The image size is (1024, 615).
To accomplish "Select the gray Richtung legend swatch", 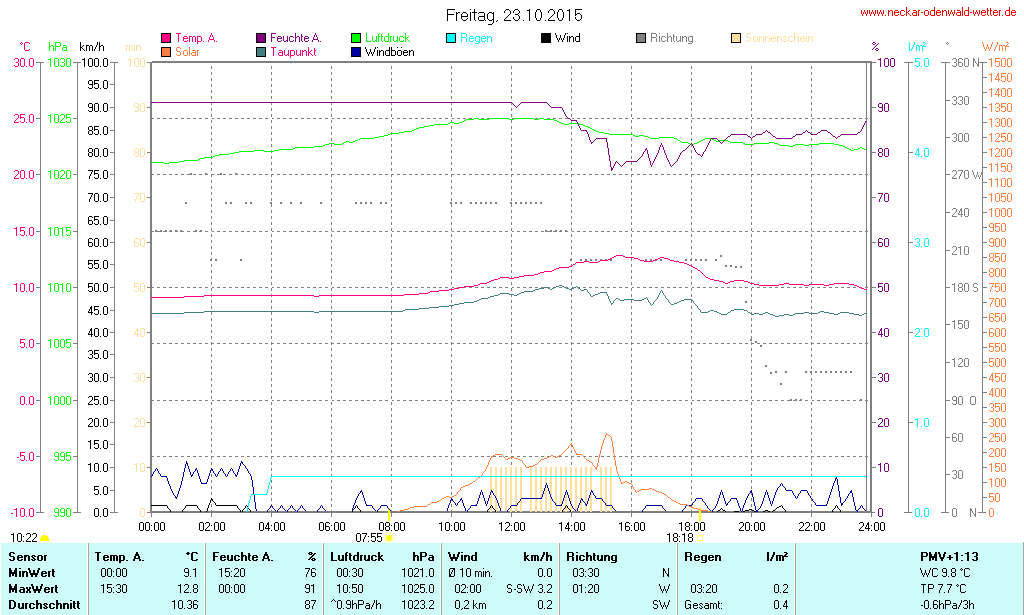I will tap(641, 38).
